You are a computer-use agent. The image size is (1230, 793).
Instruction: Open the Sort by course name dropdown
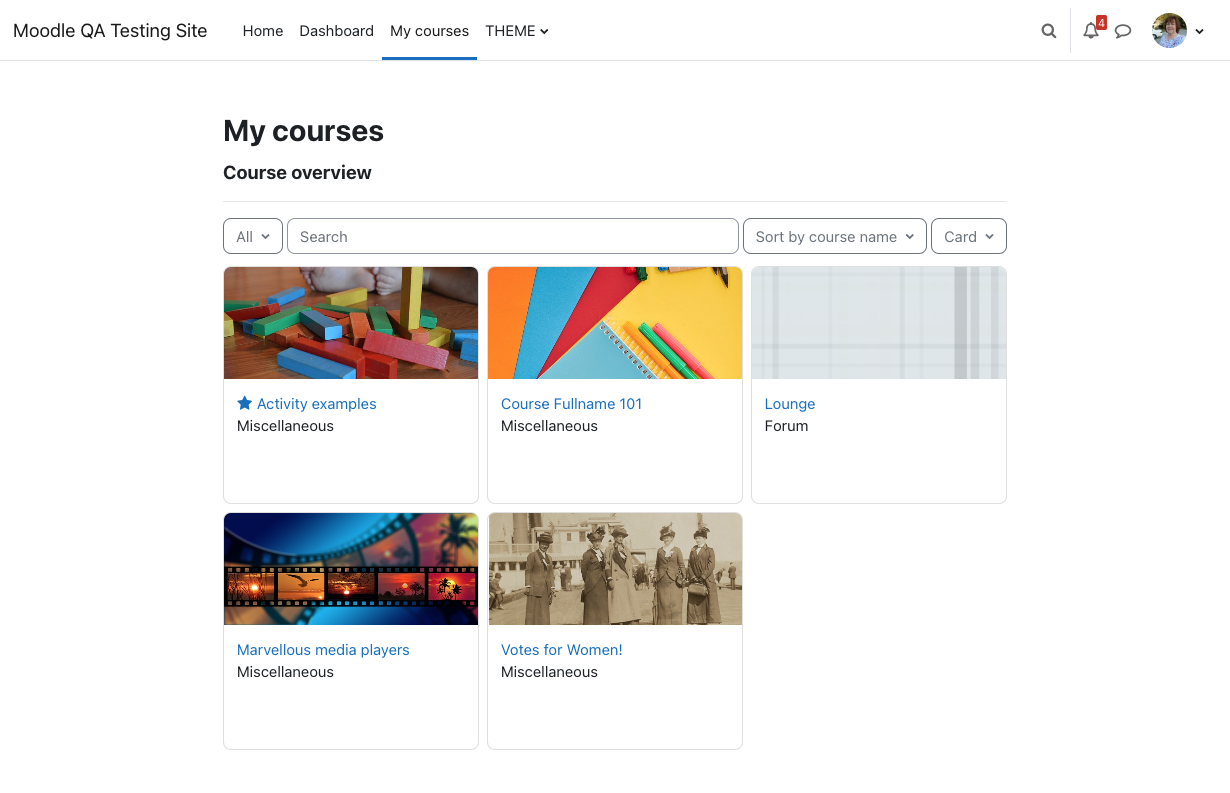(835, 237)
